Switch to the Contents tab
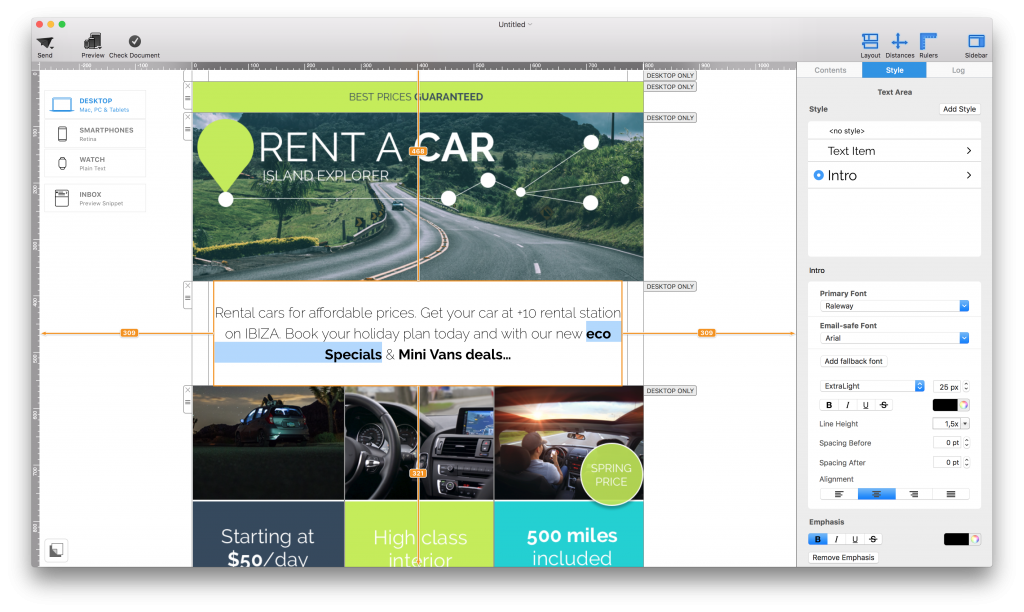Viewport: 1024px width, 612px height. 830,70
